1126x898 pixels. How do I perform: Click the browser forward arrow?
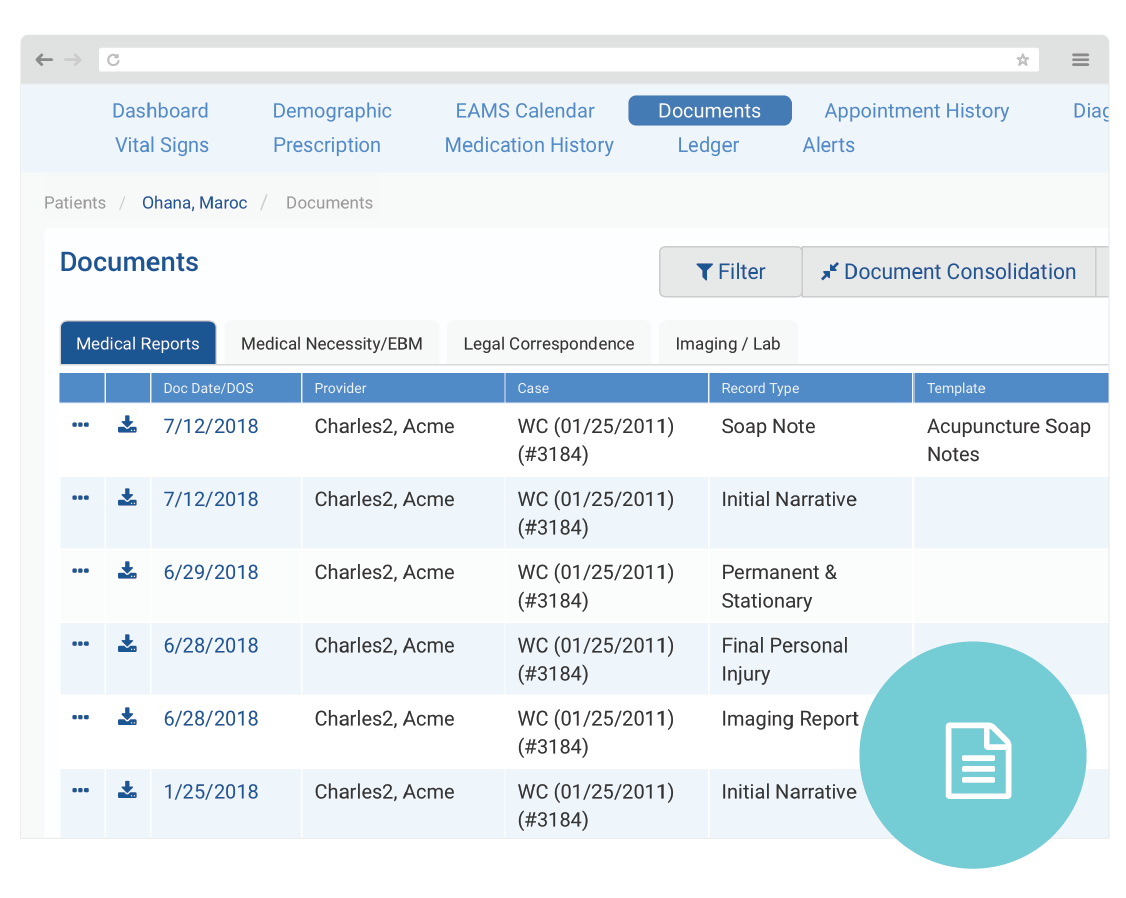coord(73,60)
